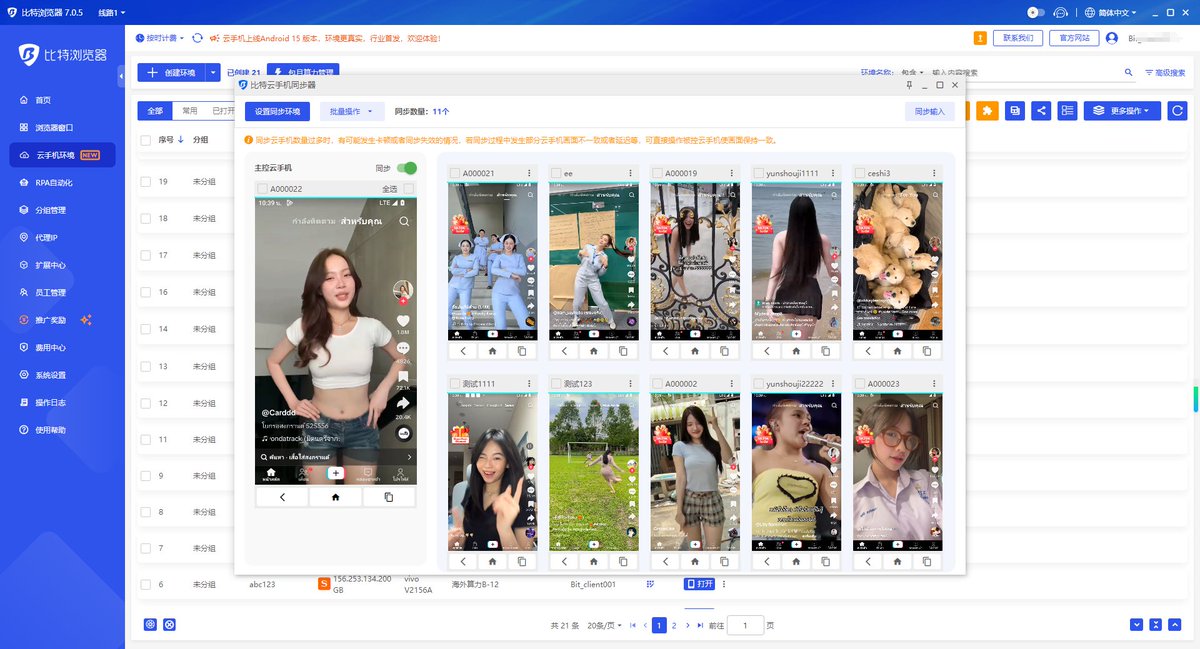The width and height of the screenshot is (1200, 649).
Task: Check the checkbox for phone A000021
Action: (x=455, y=174)
